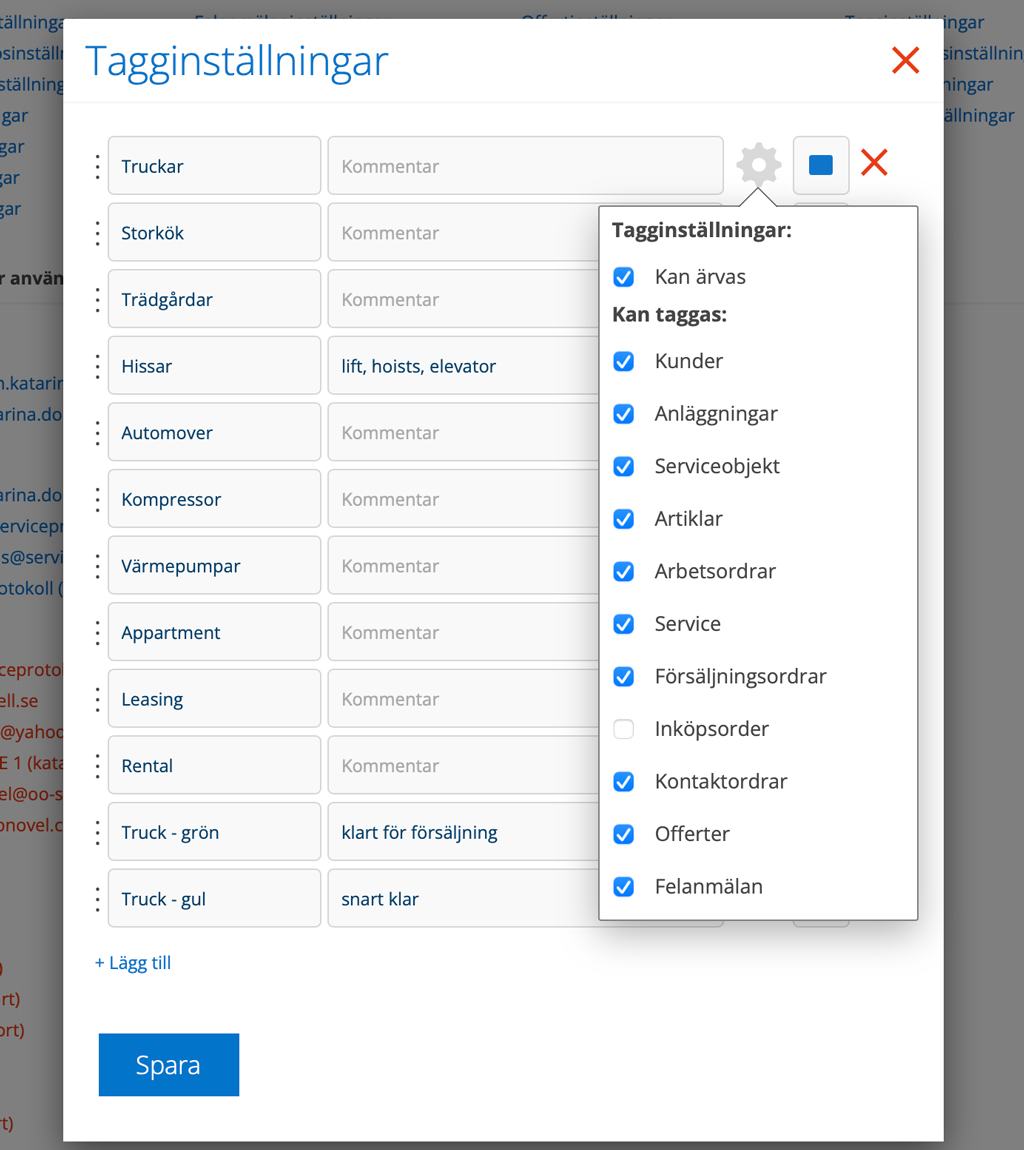
Task: Click the dots handle beside Leasing
Action: pos(97,699)
